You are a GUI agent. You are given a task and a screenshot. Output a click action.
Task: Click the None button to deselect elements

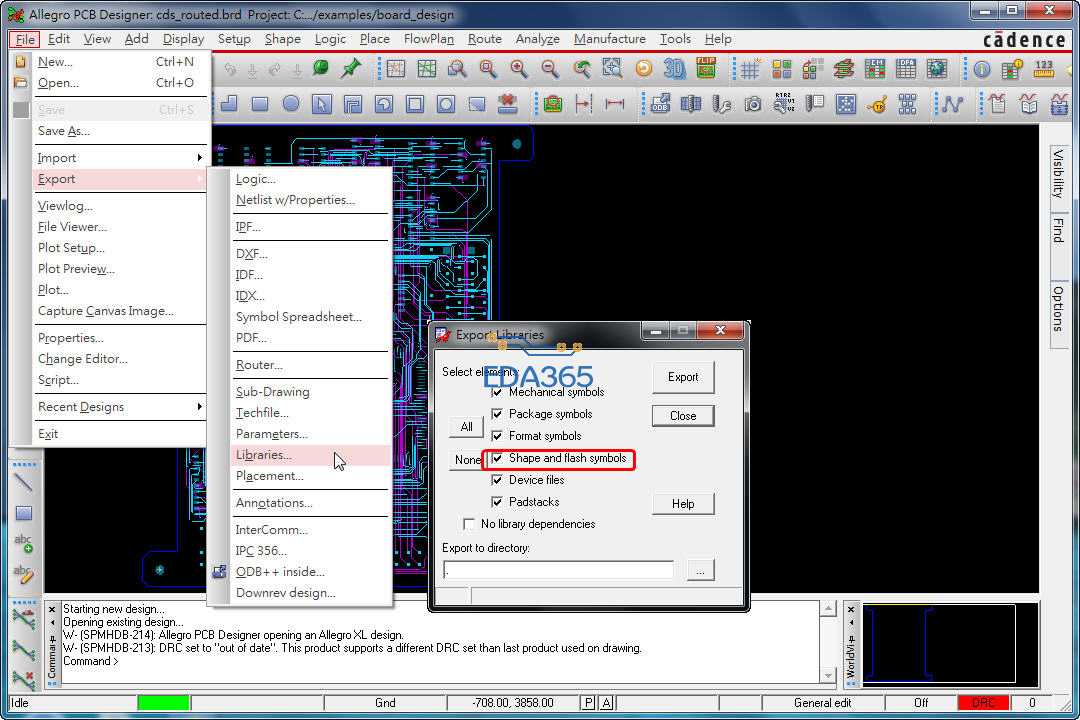point(468,460)
